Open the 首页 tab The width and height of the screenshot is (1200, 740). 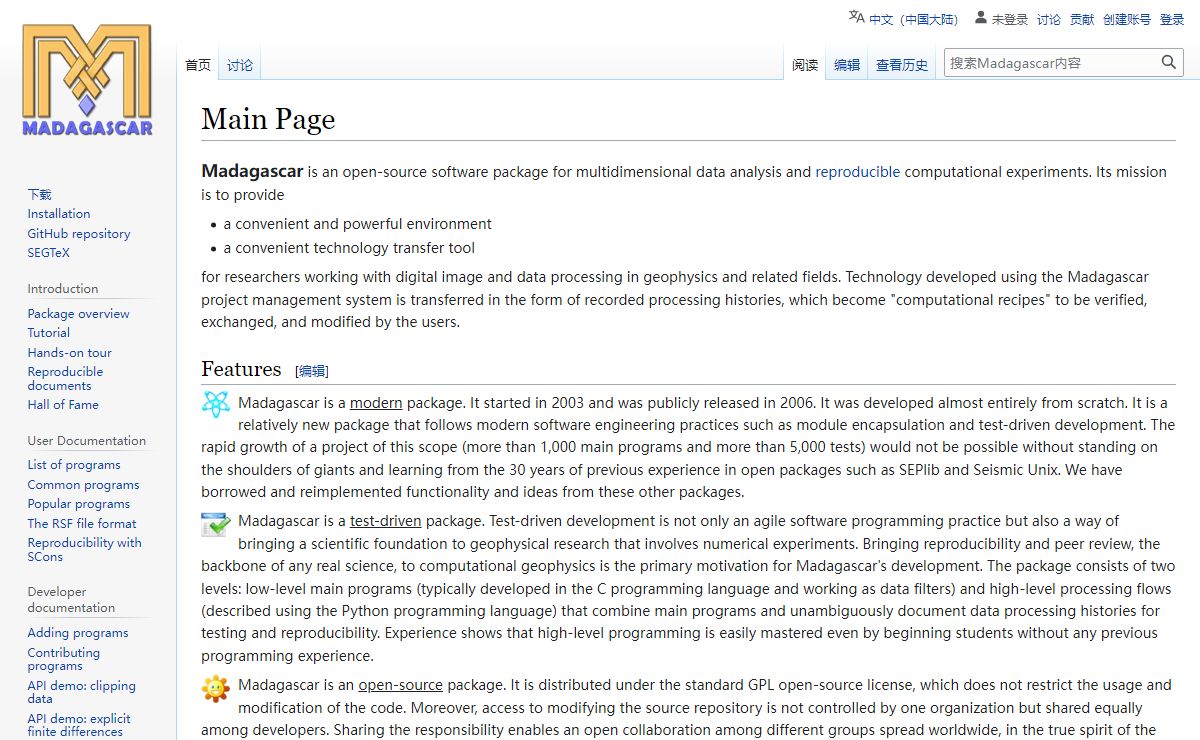click(x=198, y=65)
